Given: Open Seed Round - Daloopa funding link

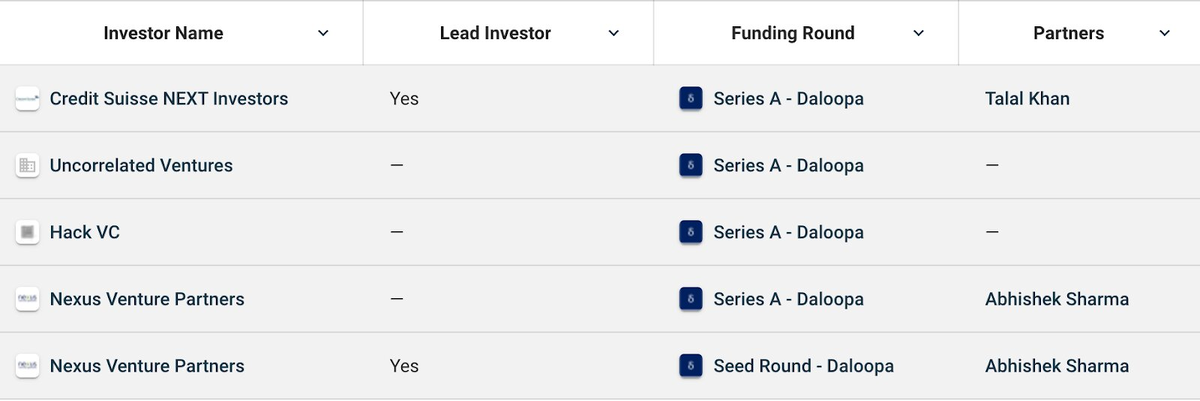Looking at the screenshot, I should coord(804,366).
